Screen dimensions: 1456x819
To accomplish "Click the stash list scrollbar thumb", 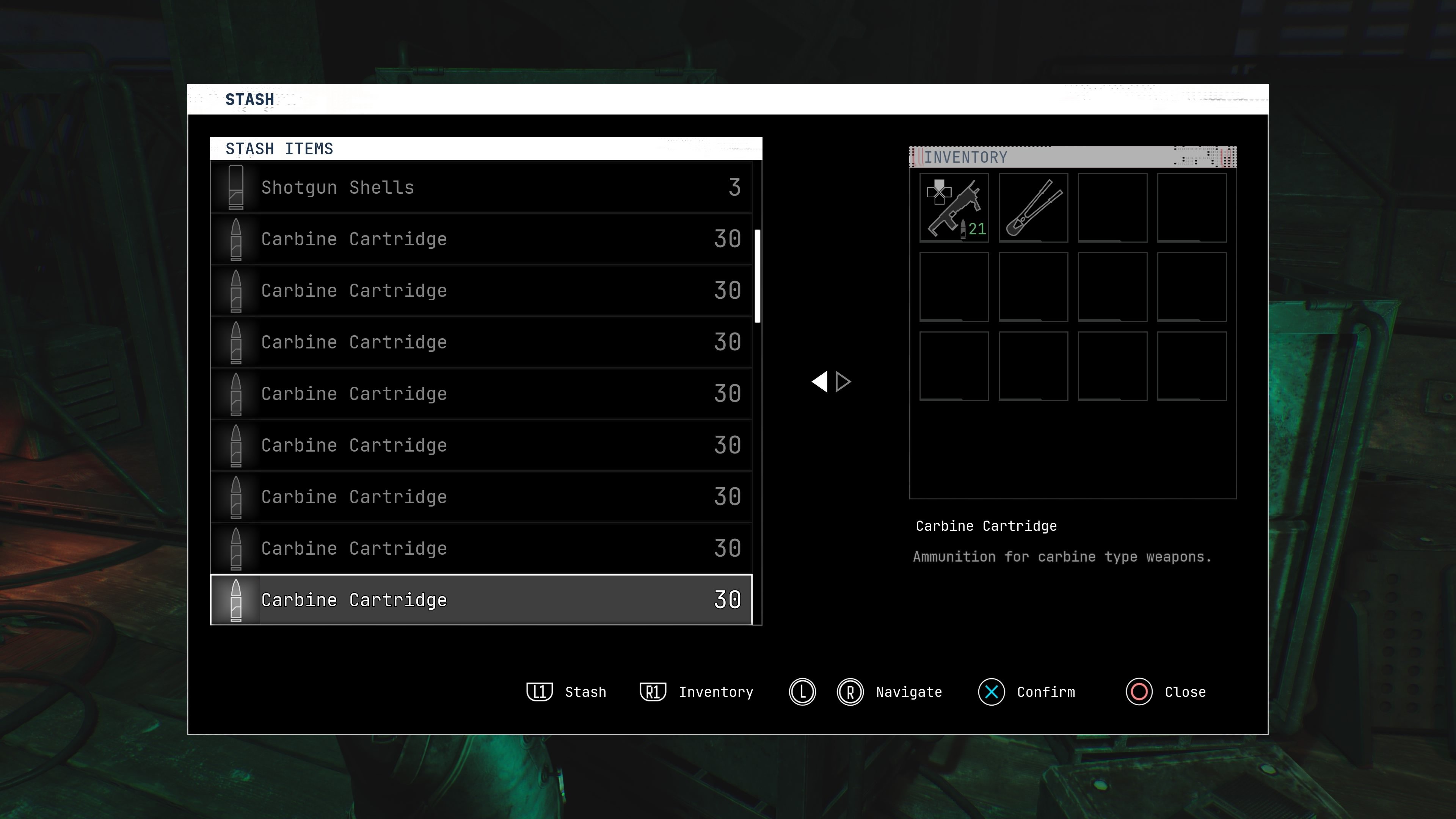I will point(758,276).
